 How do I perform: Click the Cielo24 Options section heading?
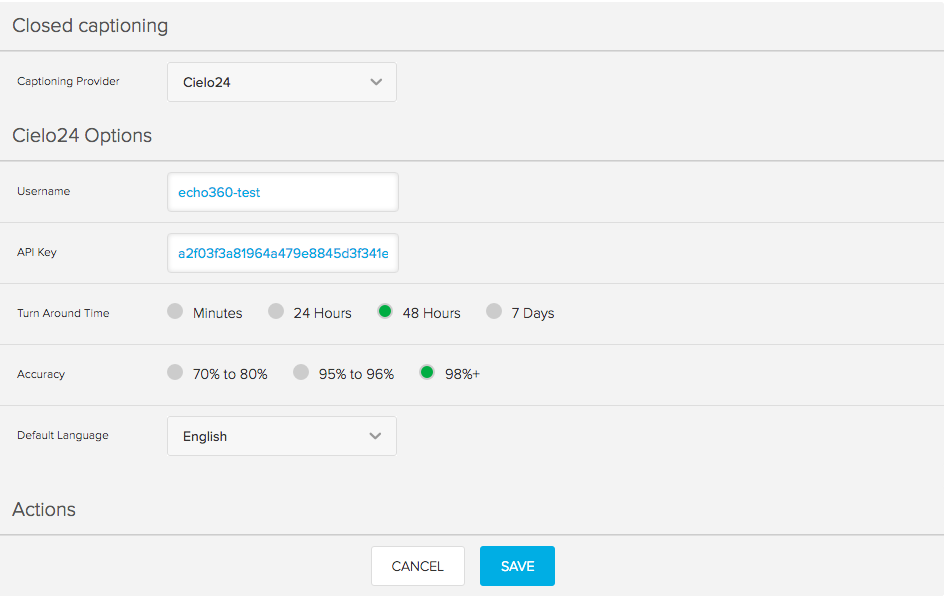[82, 136]
